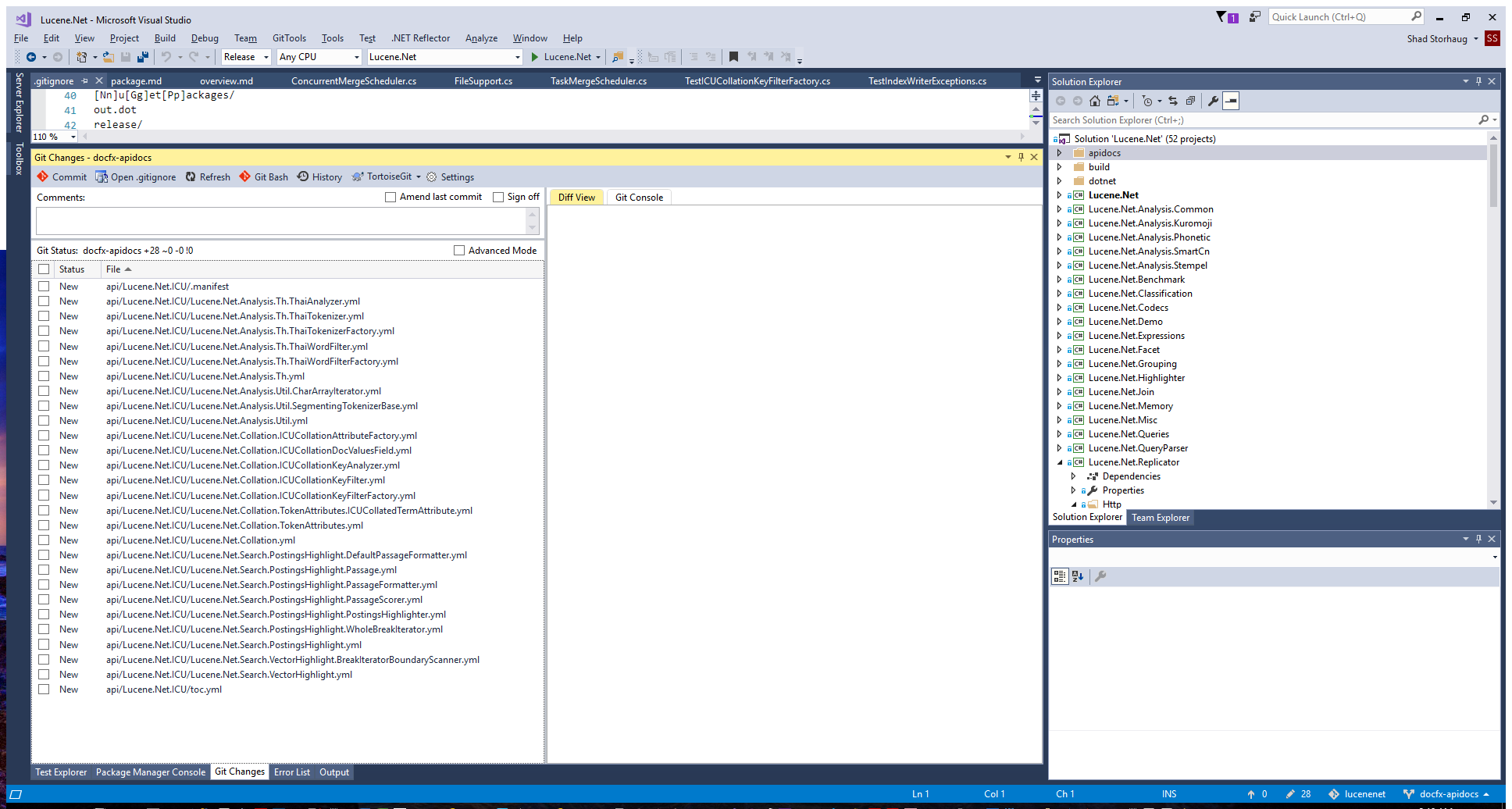Click the Undo arrow icon
This screenshot has width=1512, height=809.
[166, 57]
